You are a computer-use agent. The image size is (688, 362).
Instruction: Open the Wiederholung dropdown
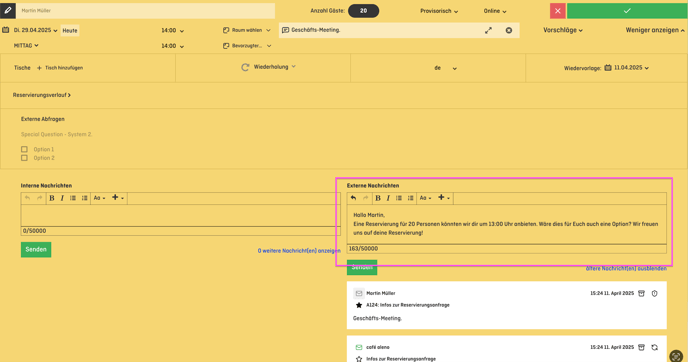click(269, 67)
